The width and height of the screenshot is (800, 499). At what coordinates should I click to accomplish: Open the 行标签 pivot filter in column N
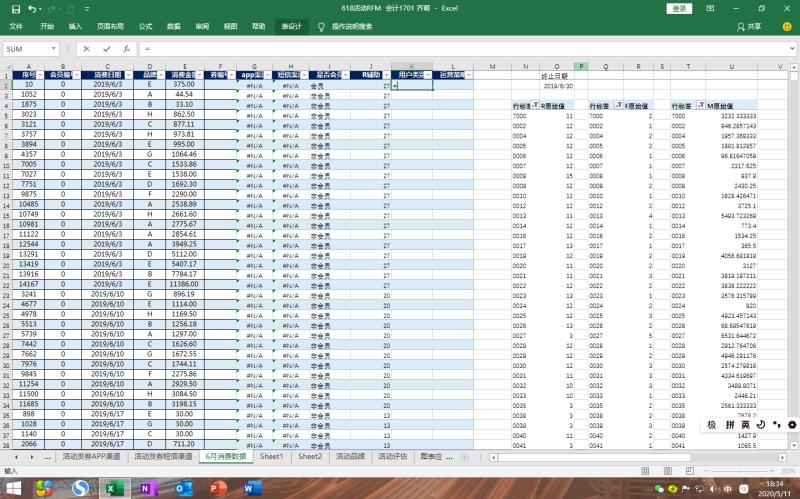click(x=536, y=105)
